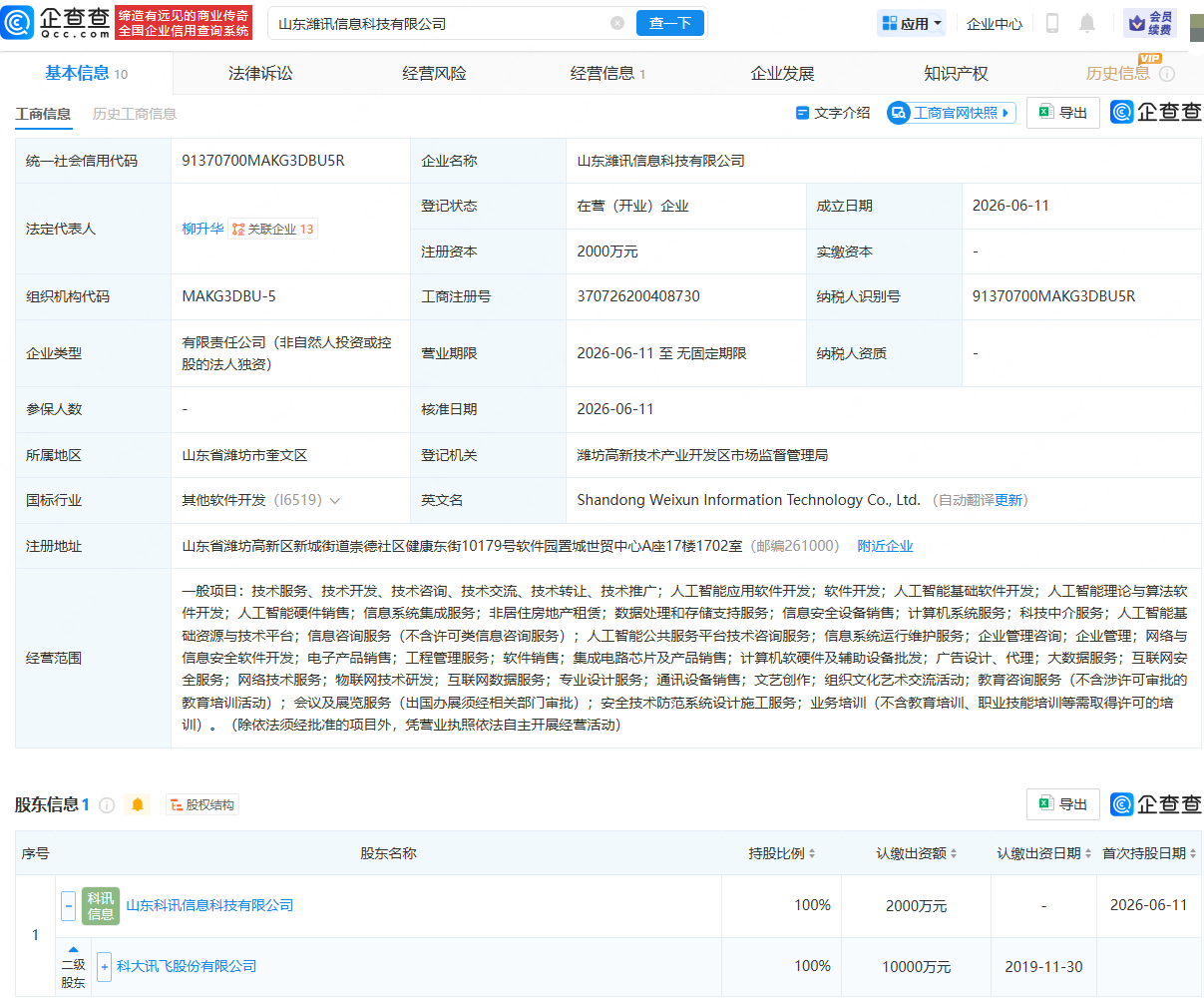Click the 股东名称 column header
The width and height of the screenshot is (1204, 998).
coord(388,853)
